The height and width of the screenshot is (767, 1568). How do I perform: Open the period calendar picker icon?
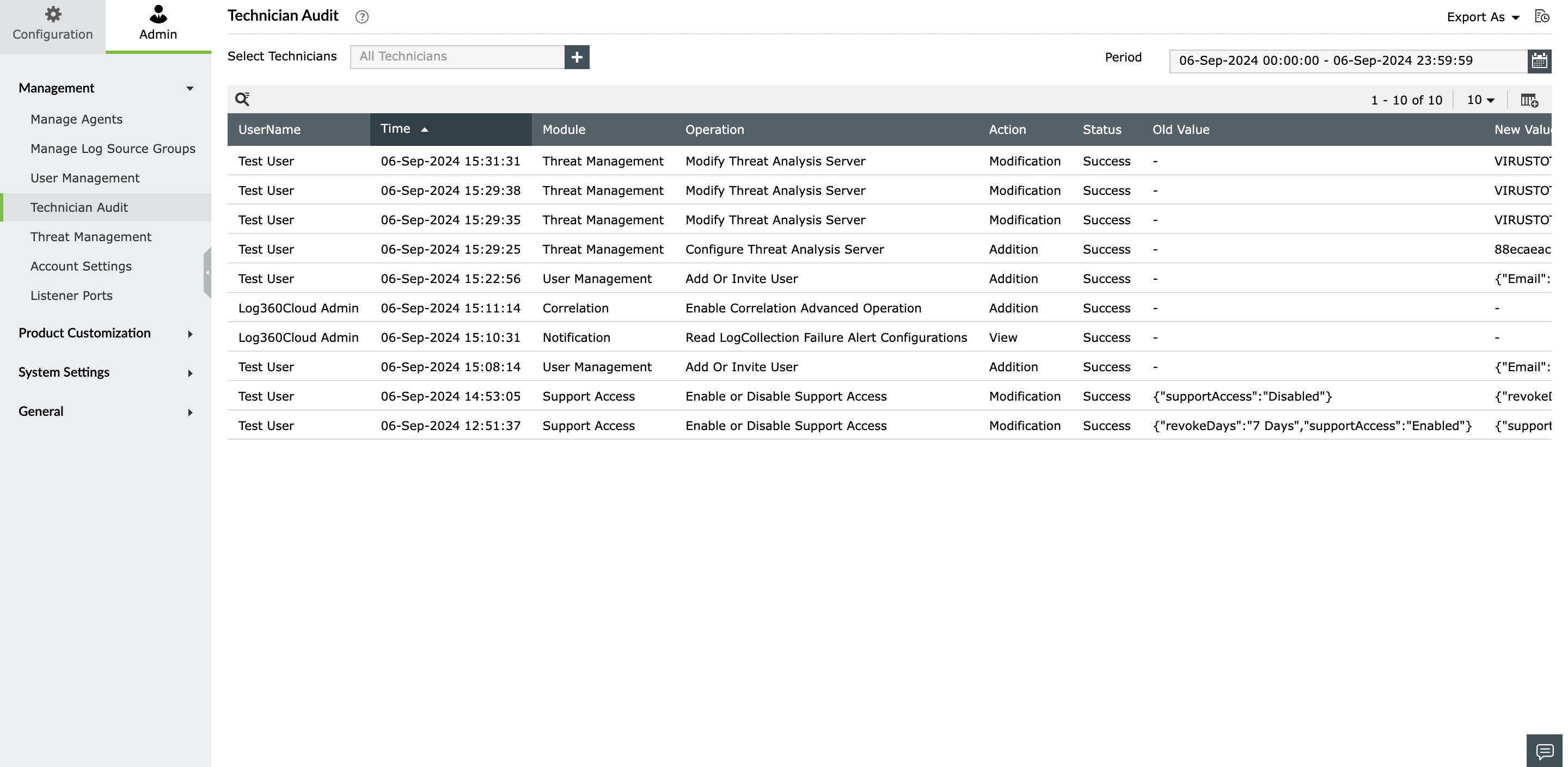[1539, 61]
